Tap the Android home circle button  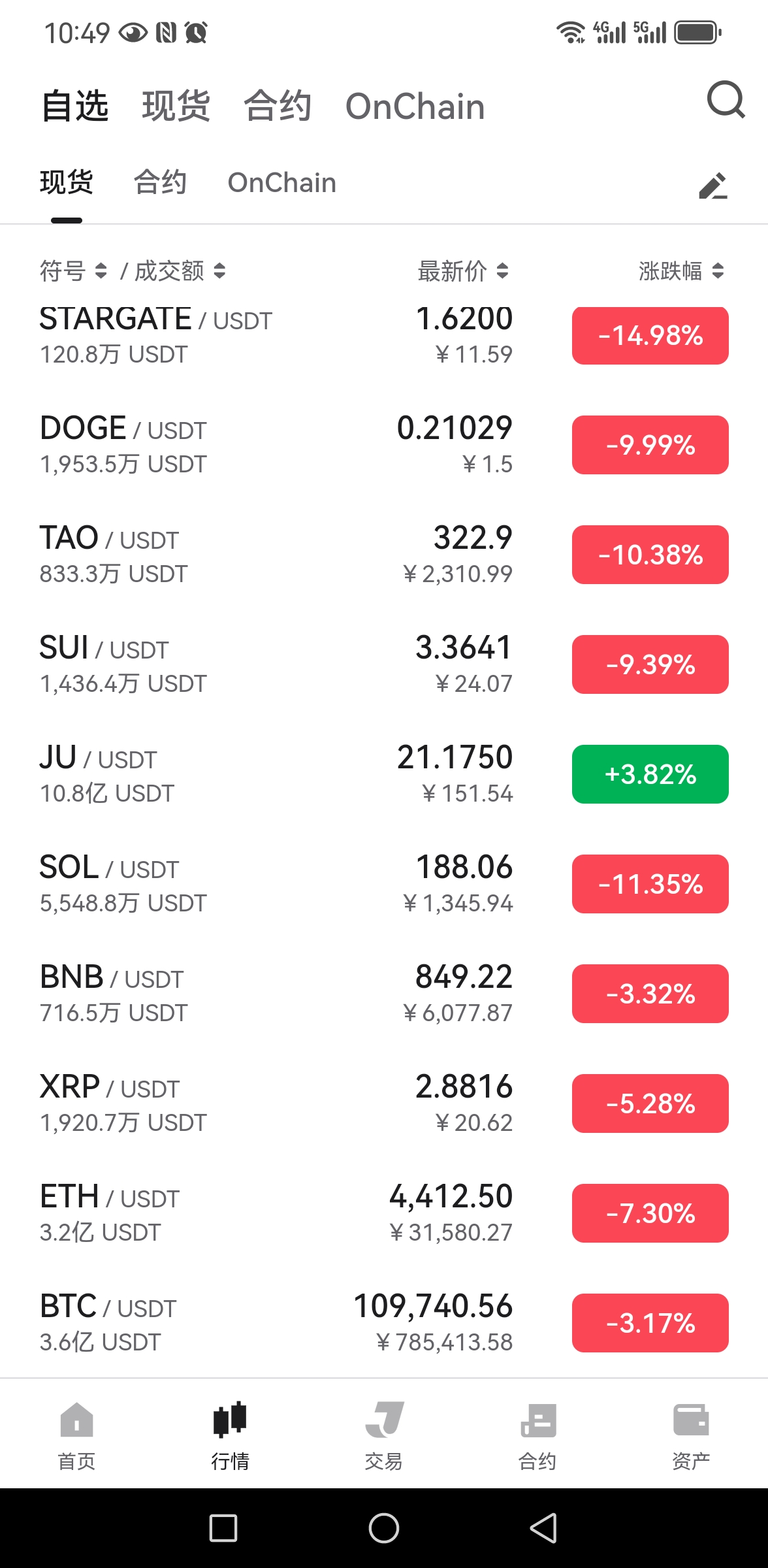coord(384,1528)
